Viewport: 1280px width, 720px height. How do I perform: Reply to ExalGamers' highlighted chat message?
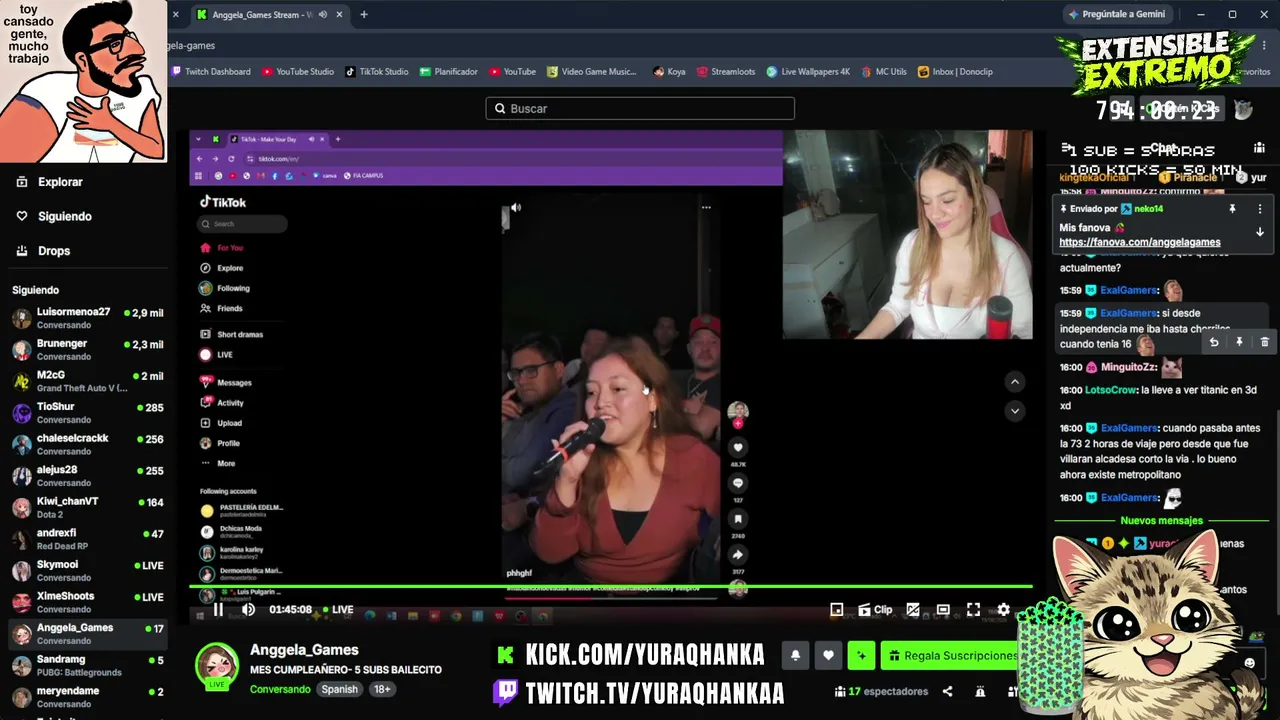[x=1214, y=342]
